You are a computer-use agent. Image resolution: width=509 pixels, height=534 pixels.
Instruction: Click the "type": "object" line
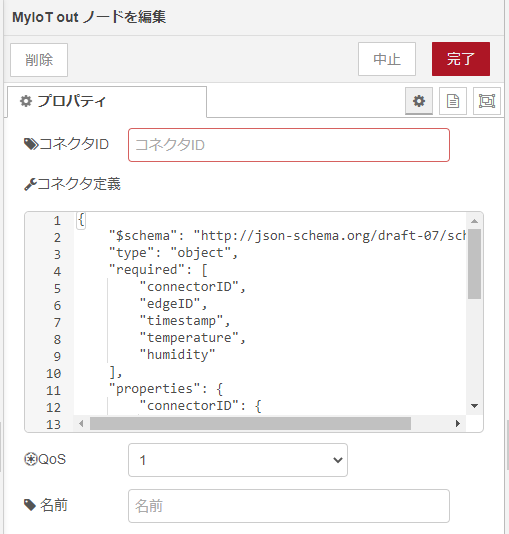coord(173,253)
